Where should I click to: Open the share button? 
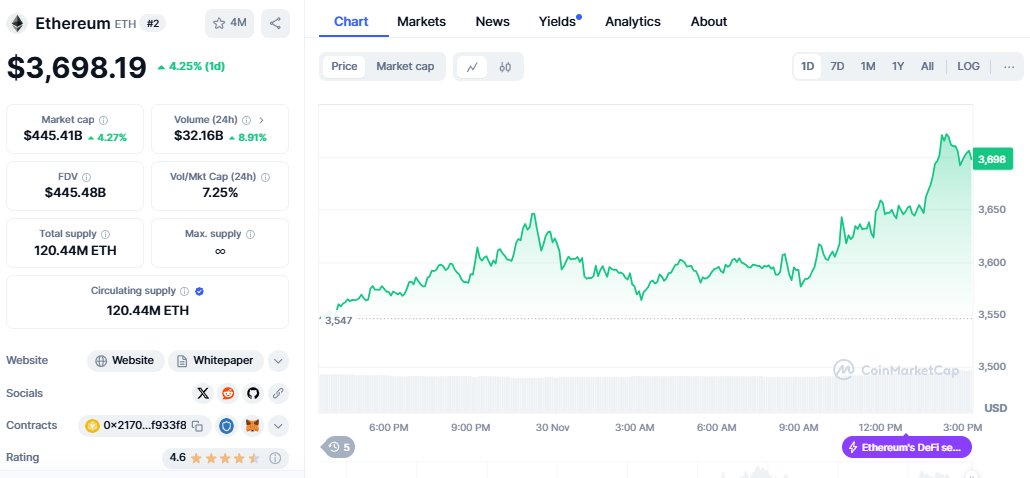pos(275,23)
